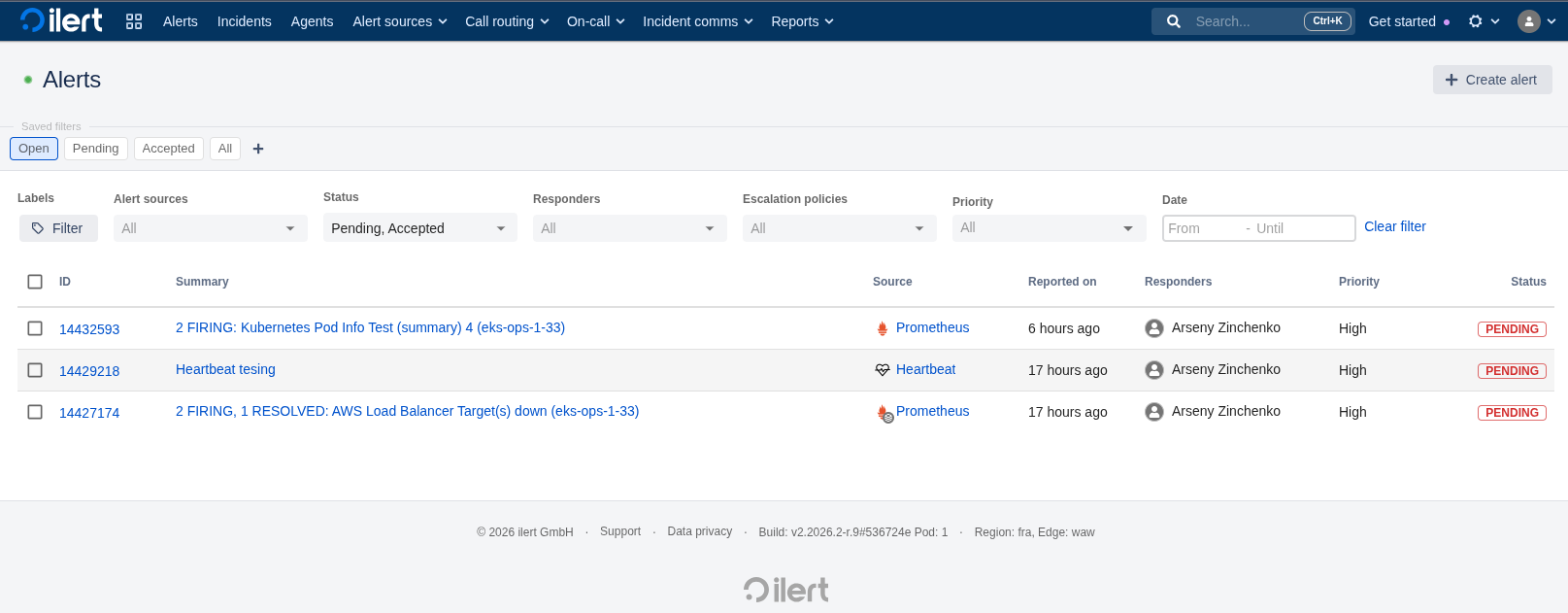Check the box for alert 14432593
This screenshot has width=1568, height=613.
35,328
